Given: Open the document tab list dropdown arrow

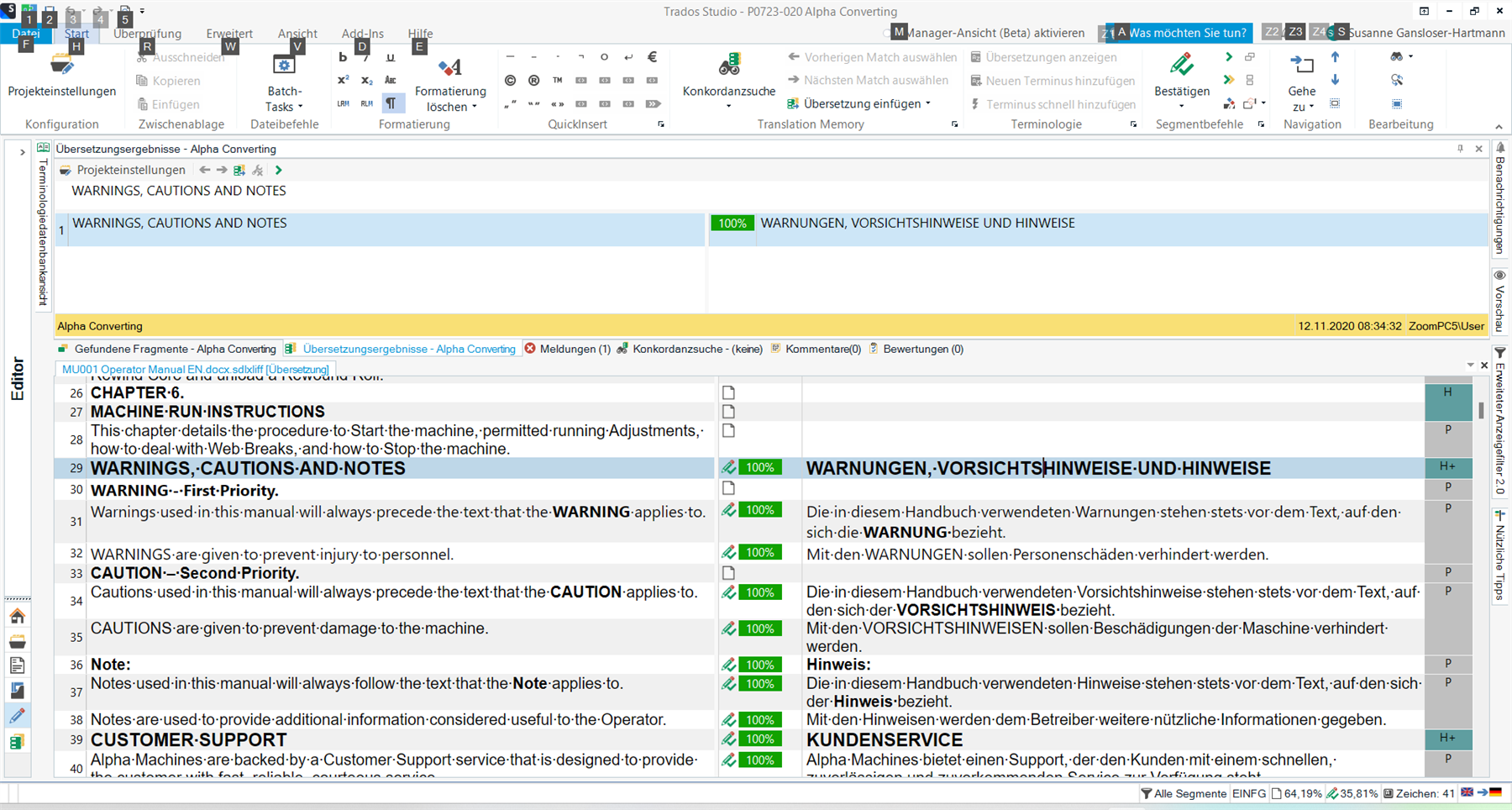Looking at the screenshot, I should pyautogui.click(x=1470, y=366).
